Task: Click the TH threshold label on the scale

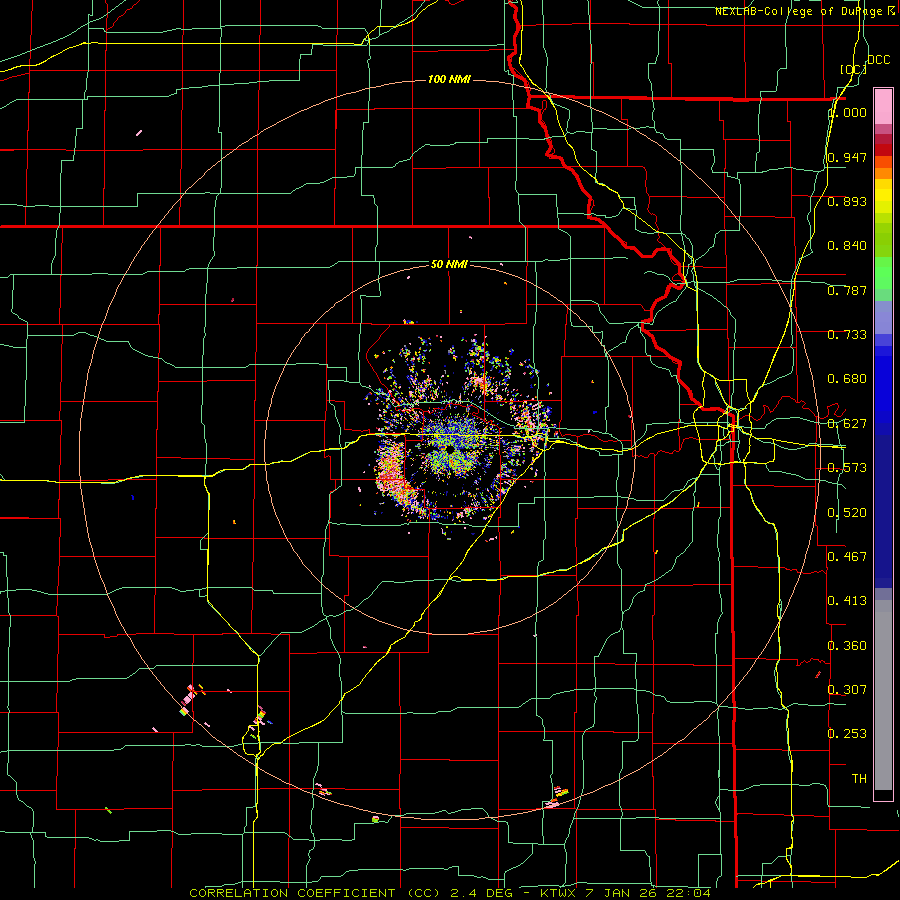Action: pyautogui.click(x=859, y=779)
